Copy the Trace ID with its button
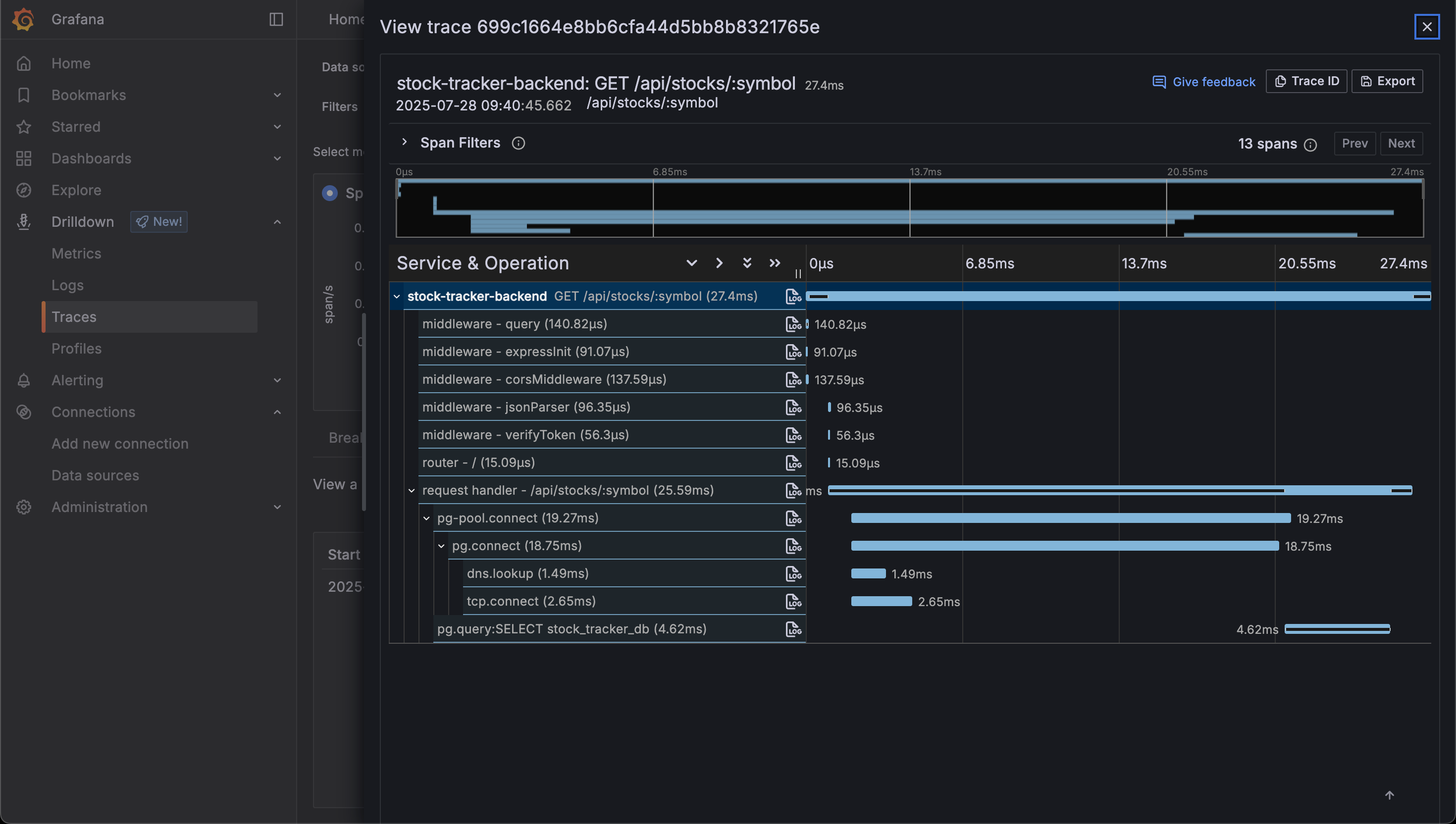 point(1306,81)
